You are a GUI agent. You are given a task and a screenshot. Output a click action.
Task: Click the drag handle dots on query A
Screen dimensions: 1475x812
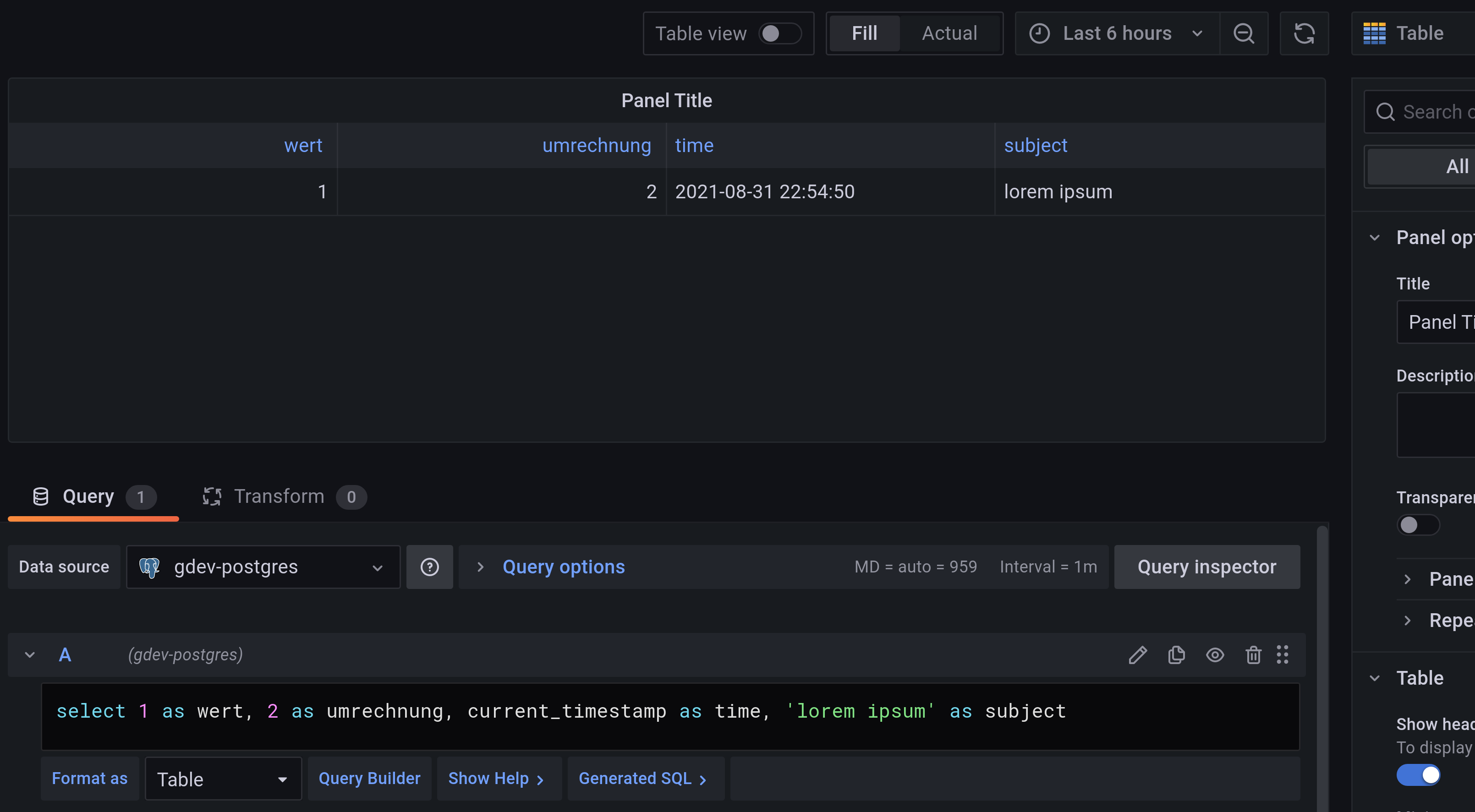pyautogui.click(x=1283, y=654)
